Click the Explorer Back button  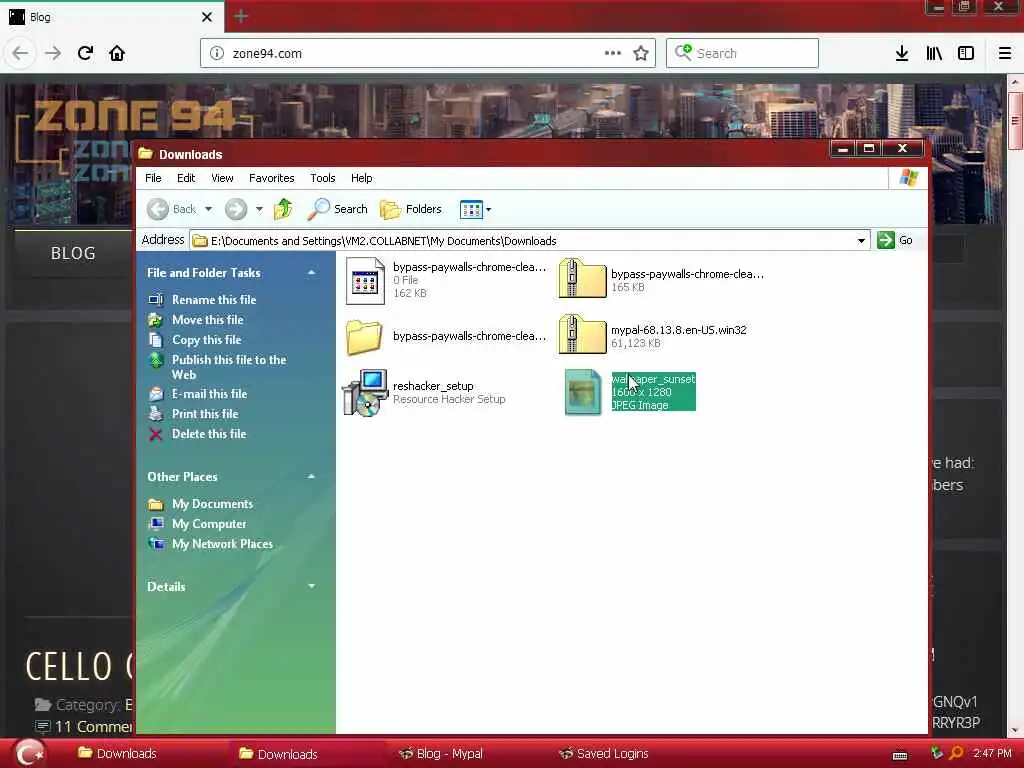(171, 209)
